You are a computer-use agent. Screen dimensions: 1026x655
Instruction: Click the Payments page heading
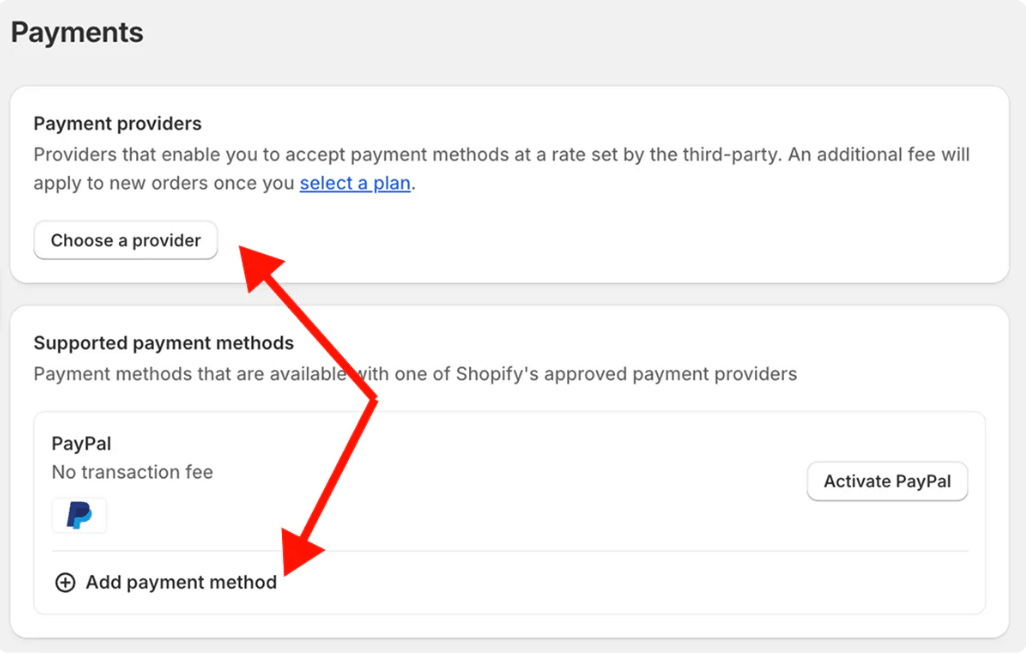(x=77, y=32)
